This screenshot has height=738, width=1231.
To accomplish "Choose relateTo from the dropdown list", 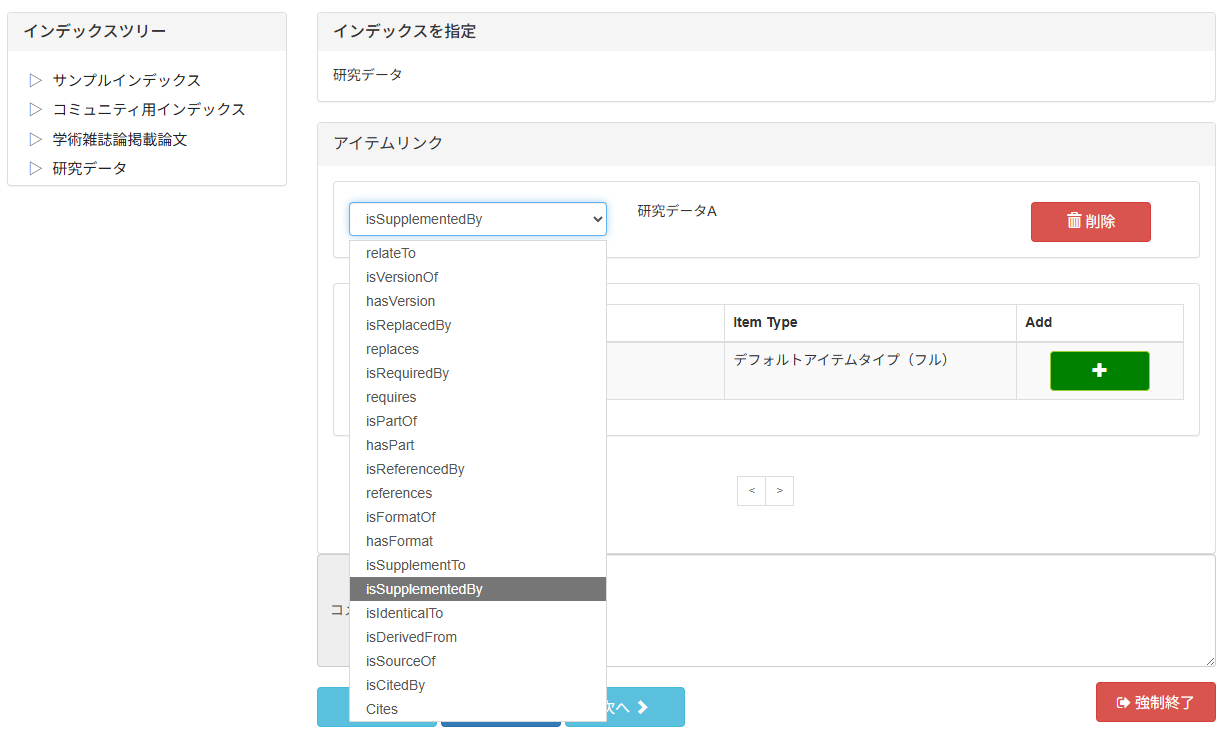I will (x=391, y=253).
